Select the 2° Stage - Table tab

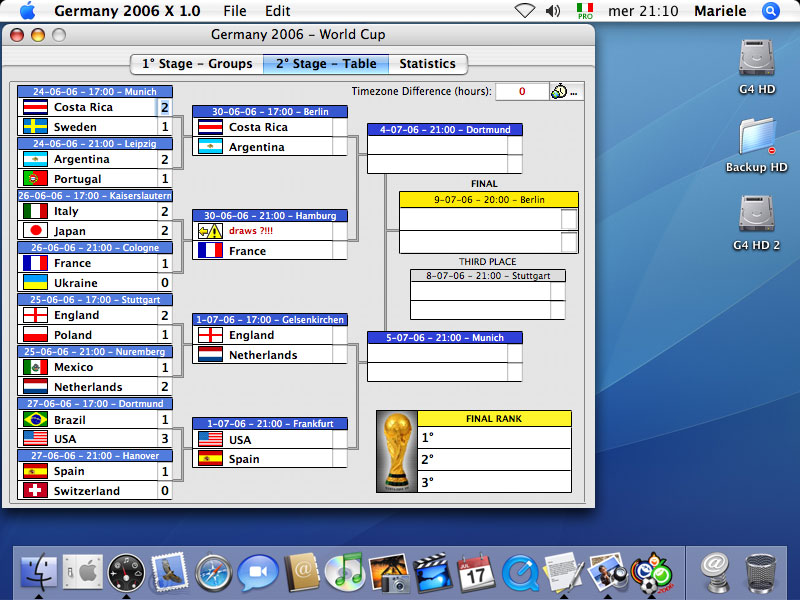[326, 64]
